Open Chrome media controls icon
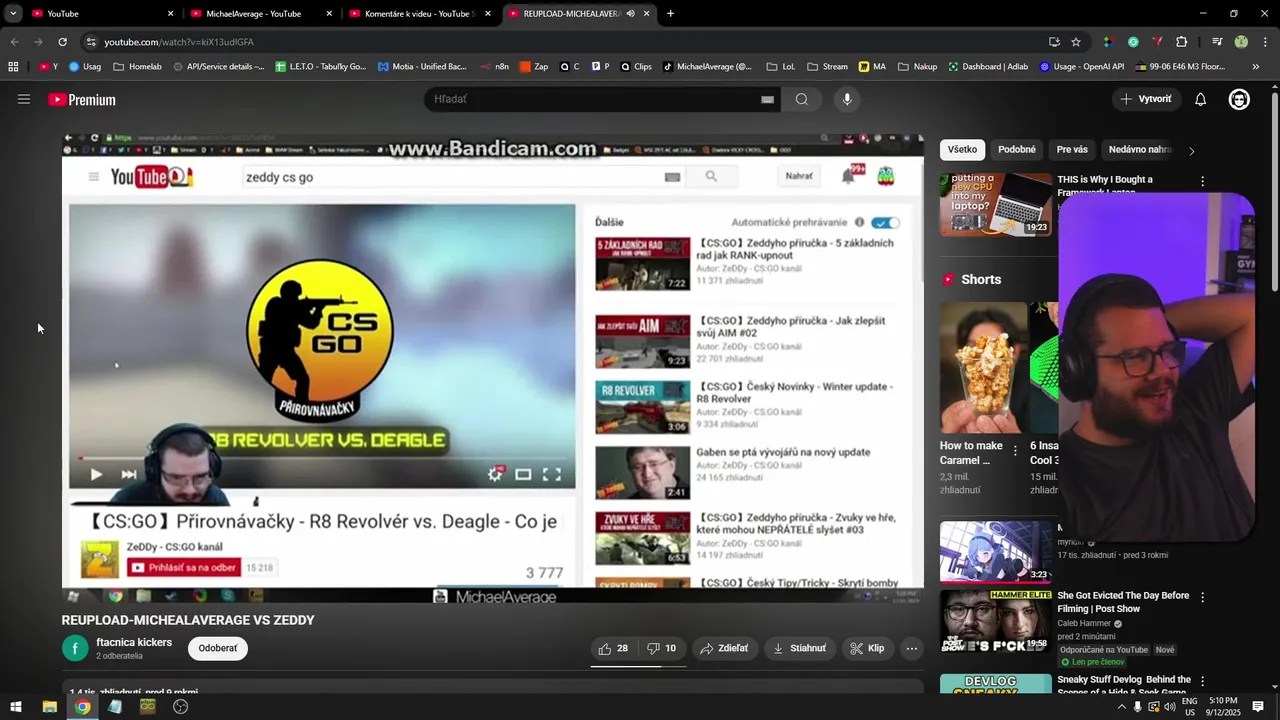Screen dimensions: 1280x720 pos(1217,42)
